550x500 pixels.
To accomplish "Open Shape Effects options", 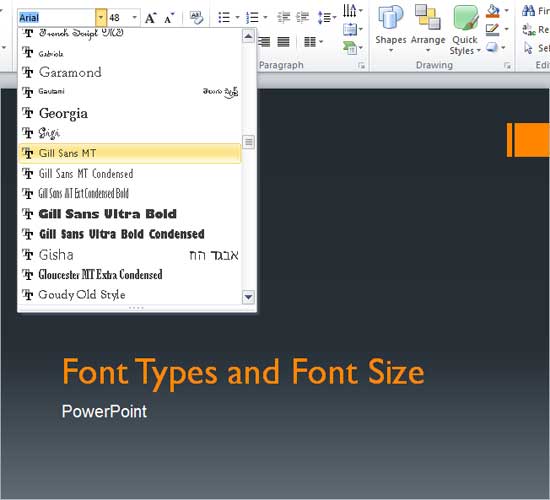I will coord(492,47).
